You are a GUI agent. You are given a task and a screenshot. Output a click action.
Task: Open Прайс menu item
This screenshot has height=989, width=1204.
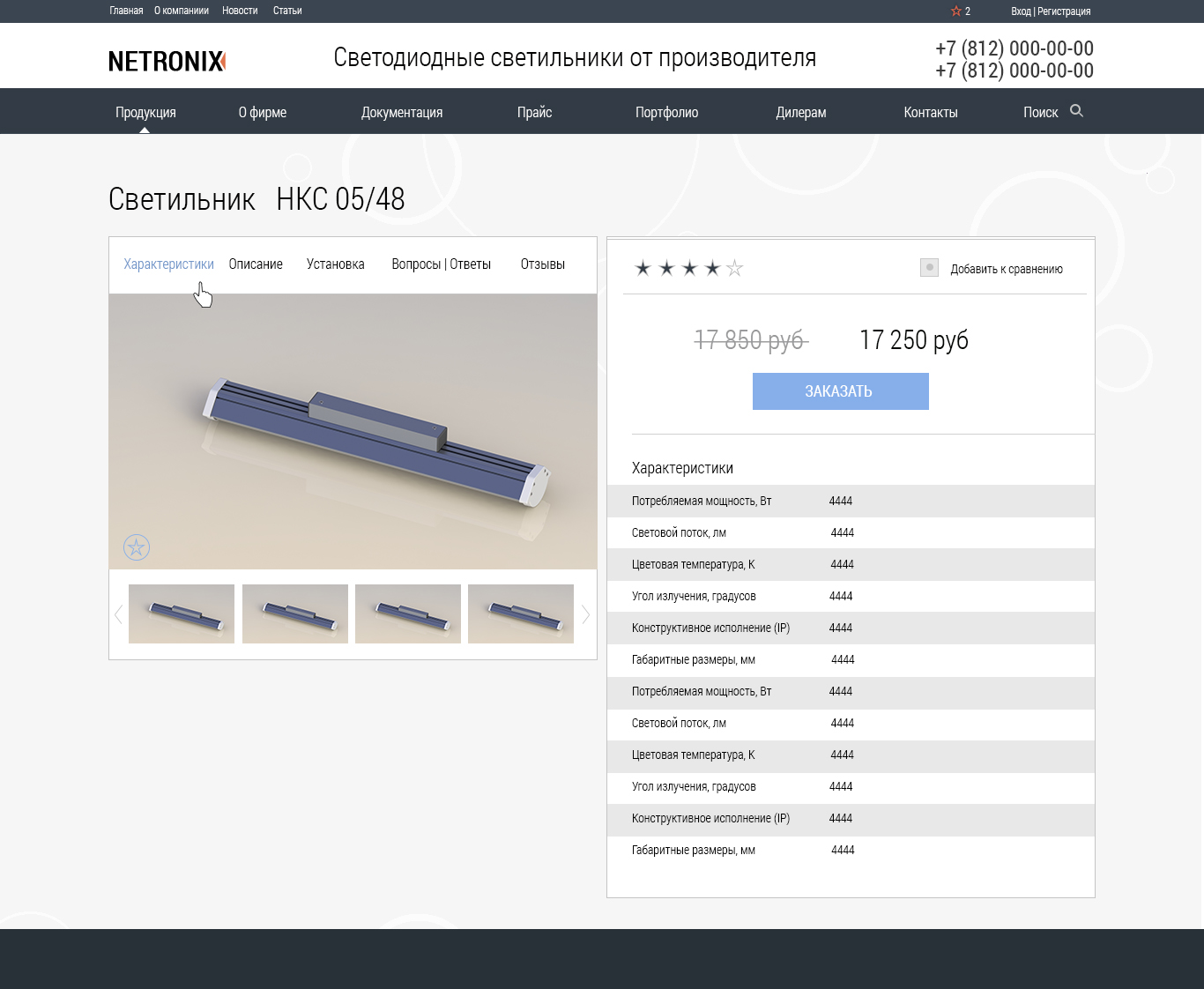pos(534,112)
